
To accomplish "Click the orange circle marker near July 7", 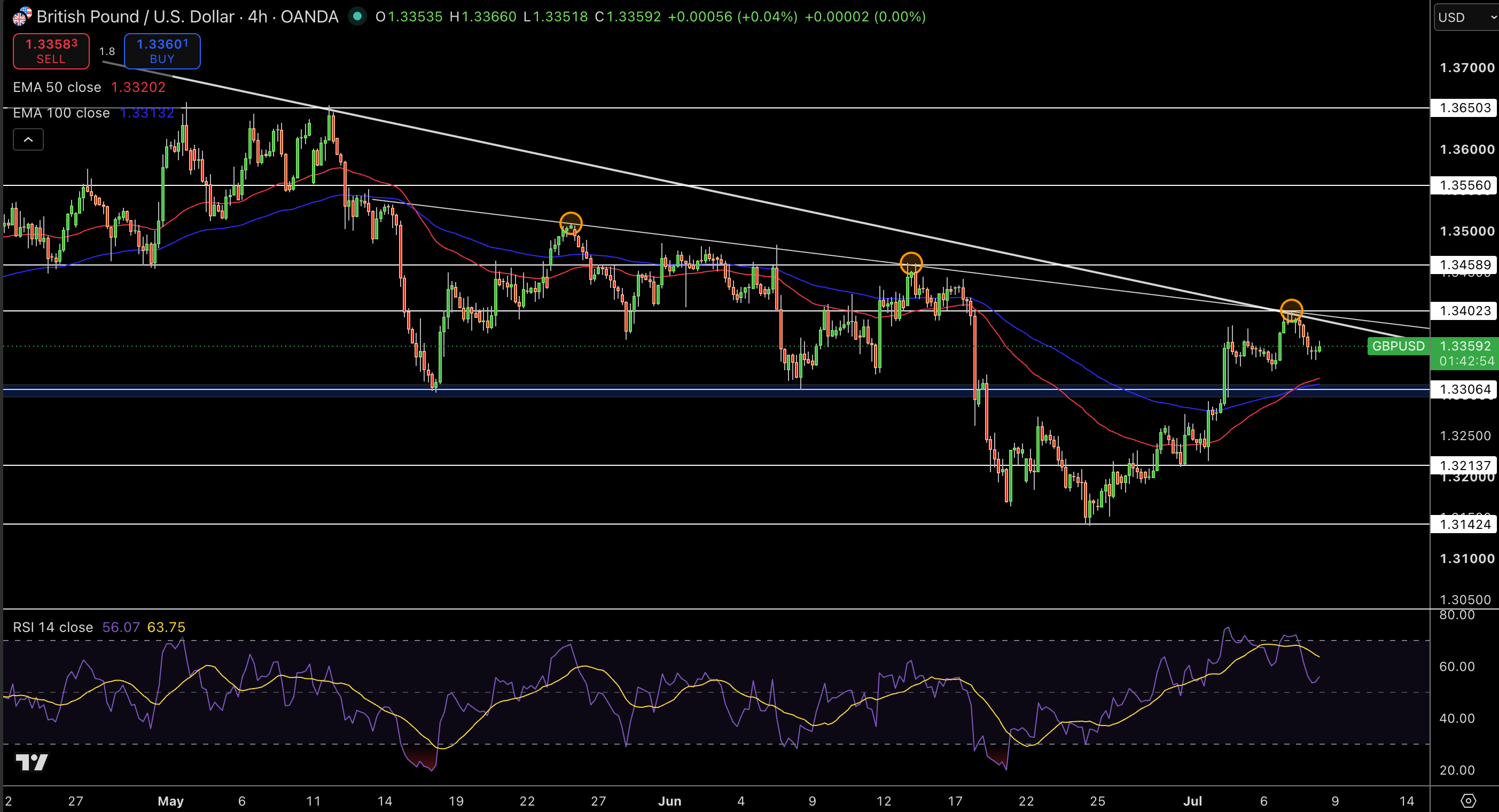I will point(1291,310).
